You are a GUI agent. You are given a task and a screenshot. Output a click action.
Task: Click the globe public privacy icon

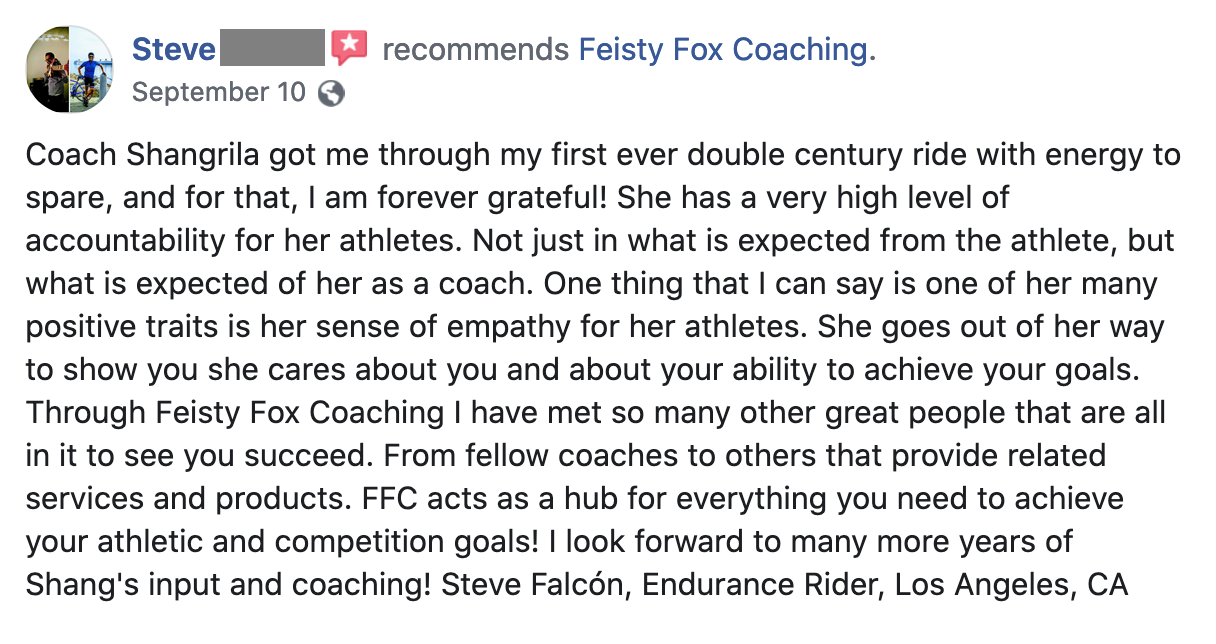pyautogui.click(x=331, y=93)
